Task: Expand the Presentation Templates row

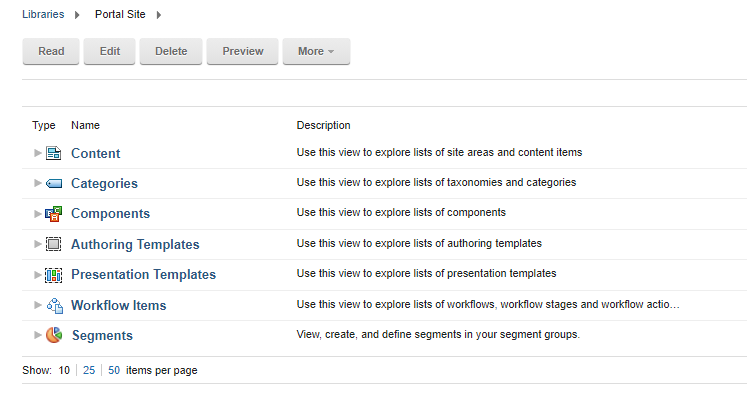Action: 38,274
